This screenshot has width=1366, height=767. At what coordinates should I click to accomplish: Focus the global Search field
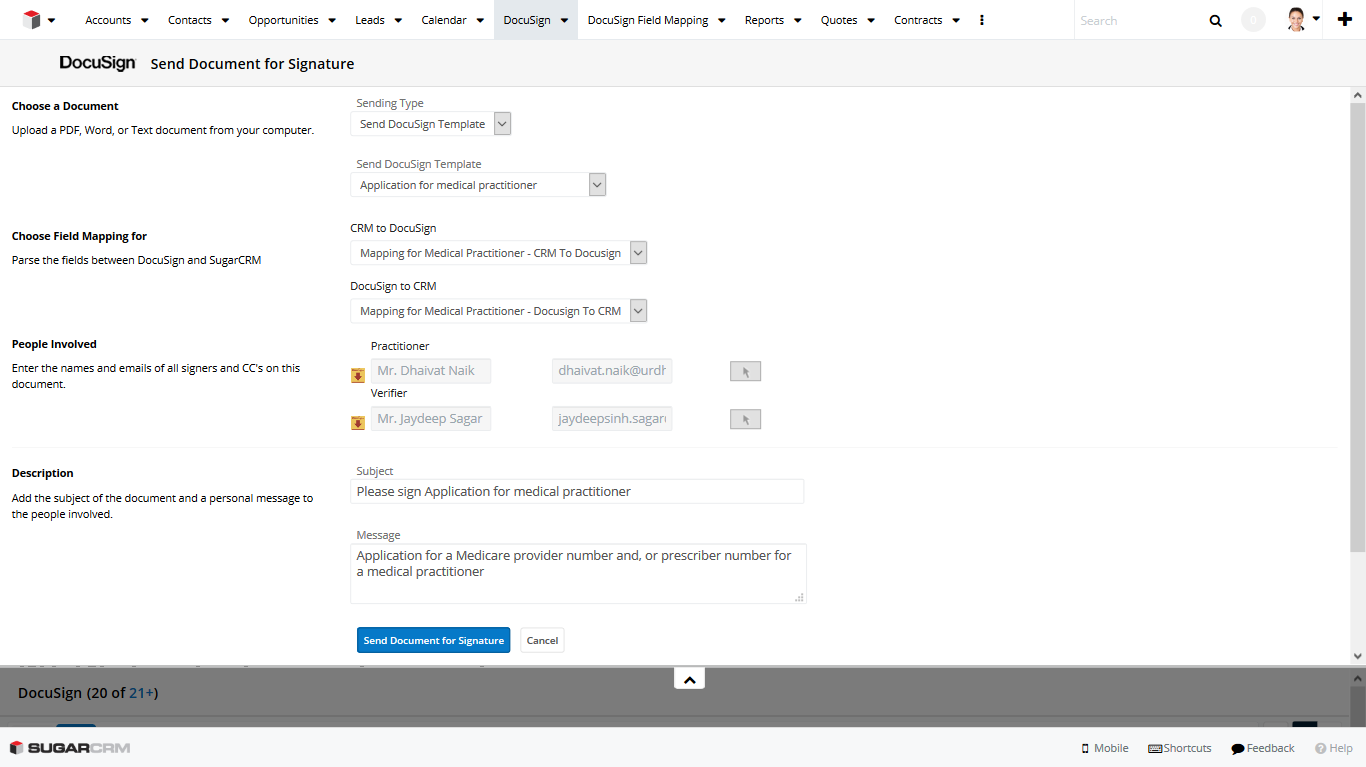[1138, 20]
